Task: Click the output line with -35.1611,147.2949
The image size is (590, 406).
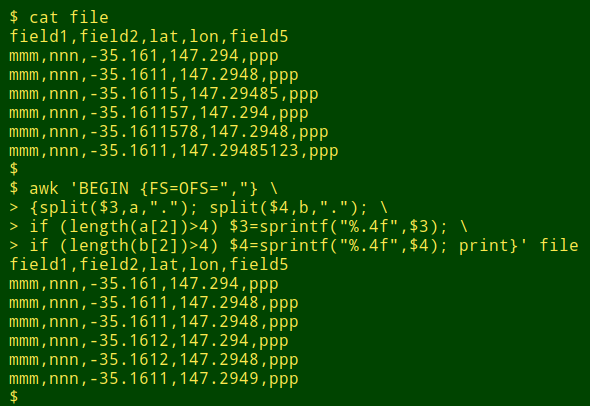Action: [154, 379]
